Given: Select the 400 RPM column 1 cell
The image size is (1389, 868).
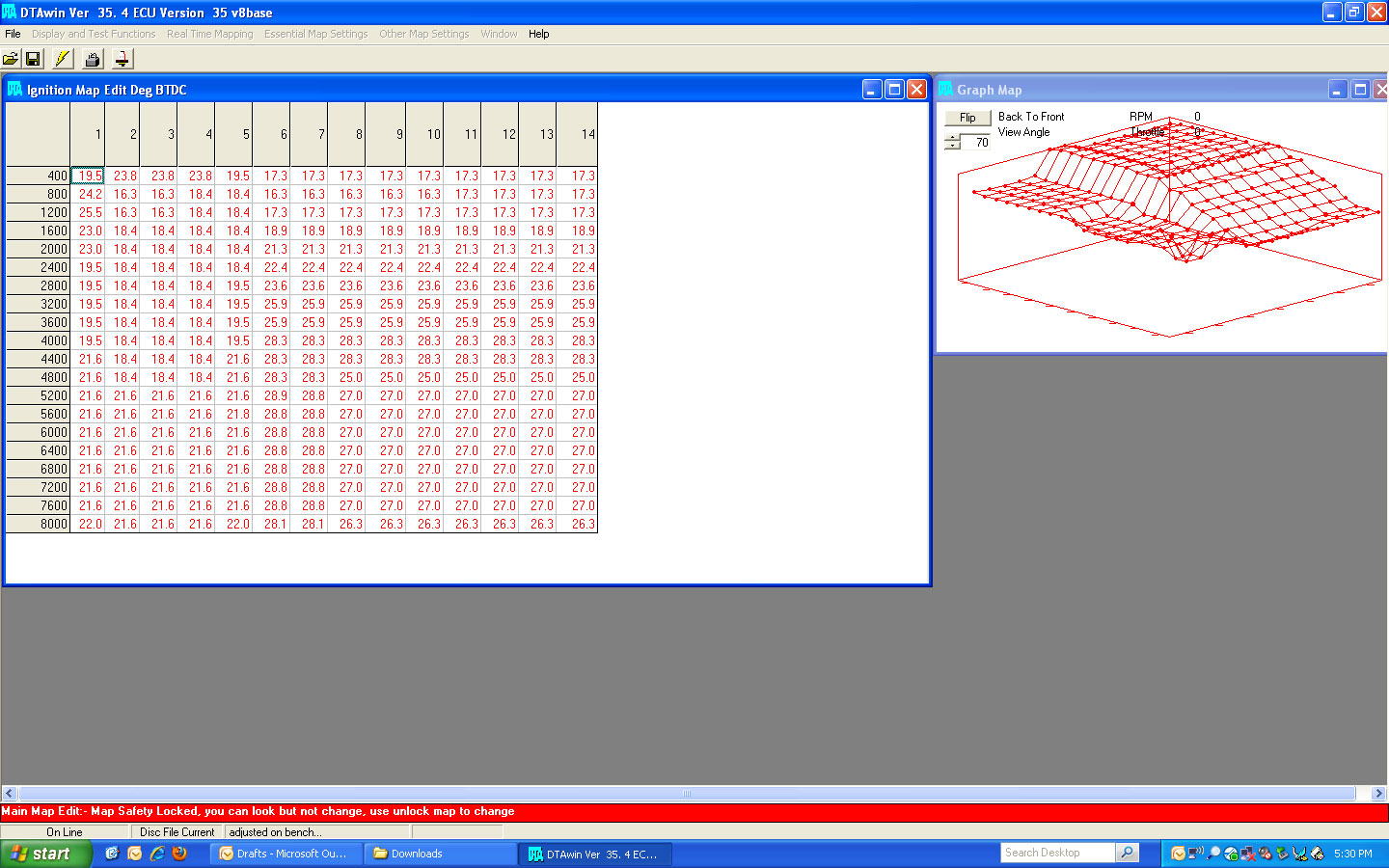Looking at the screenshot, I should [88, 176].
